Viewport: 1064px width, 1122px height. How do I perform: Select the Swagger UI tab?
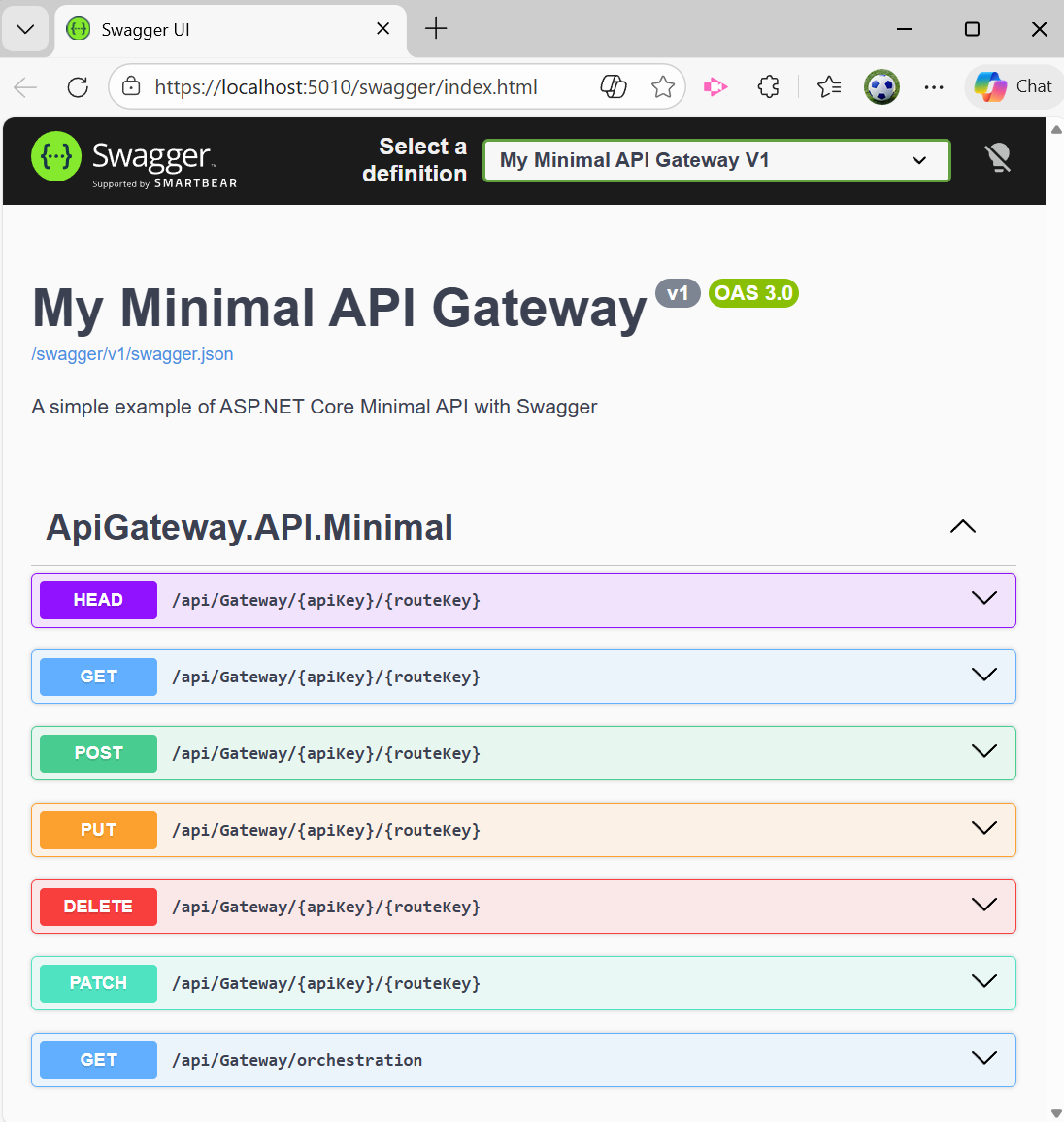(x=230, y=29)
